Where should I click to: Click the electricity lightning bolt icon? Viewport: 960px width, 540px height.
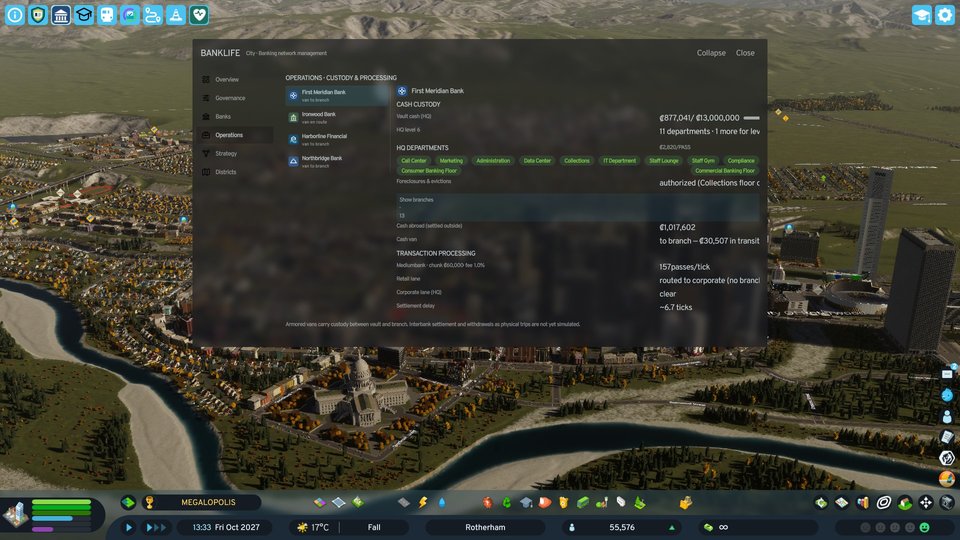pyautogui.click(x=422, y=503)
